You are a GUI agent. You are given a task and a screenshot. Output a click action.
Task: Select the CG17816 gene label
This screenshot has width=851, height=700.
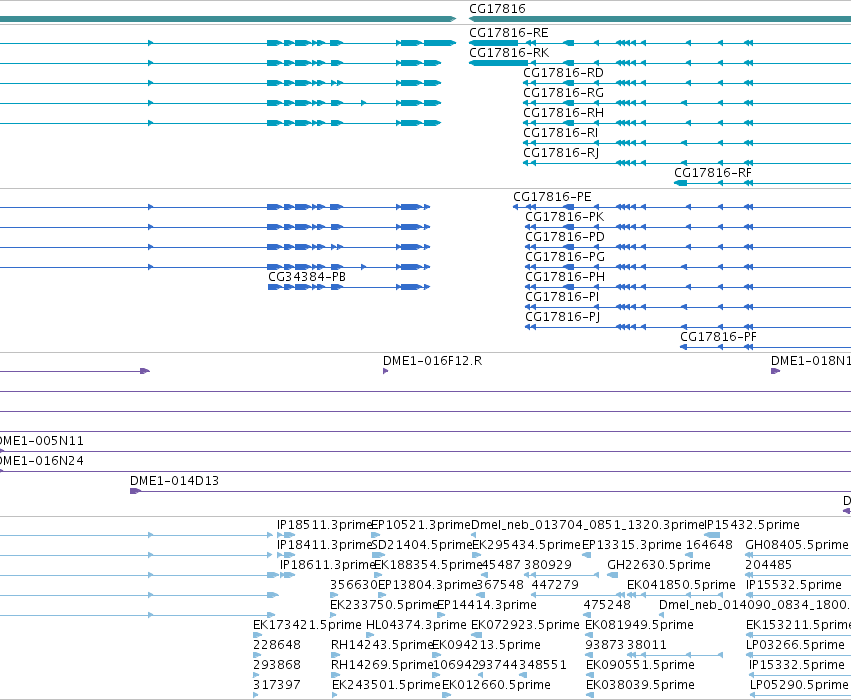tap(497, 9)
